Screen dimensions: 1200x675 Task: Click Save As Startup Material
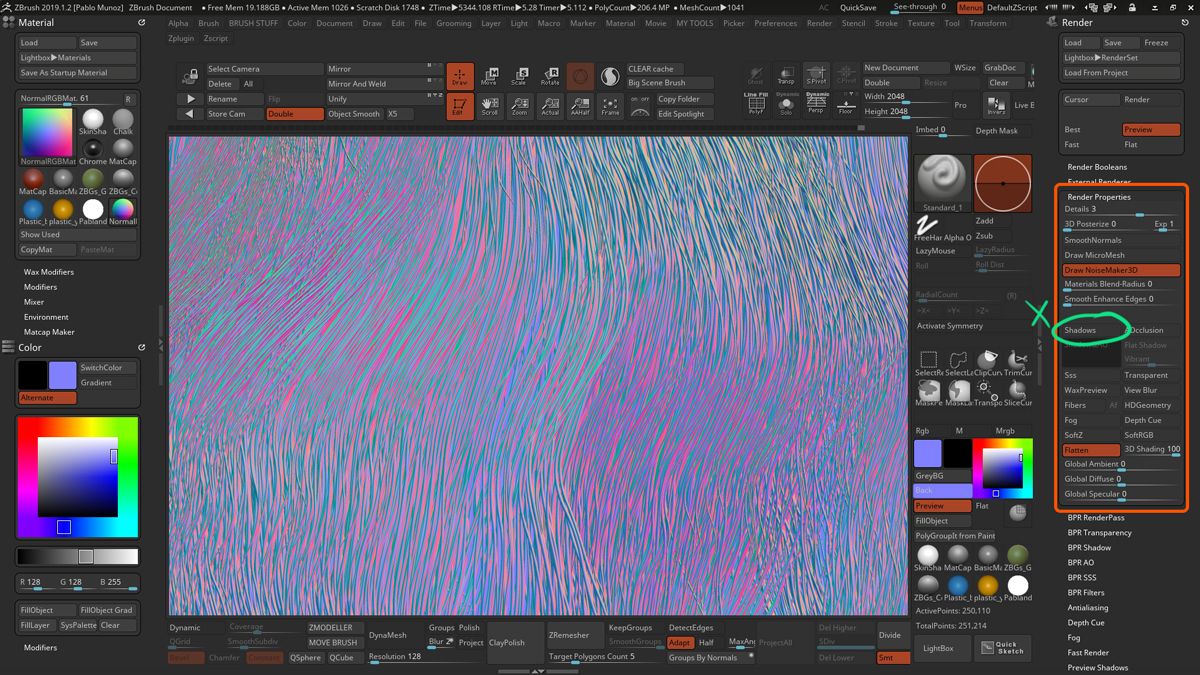tap(78, 73)
